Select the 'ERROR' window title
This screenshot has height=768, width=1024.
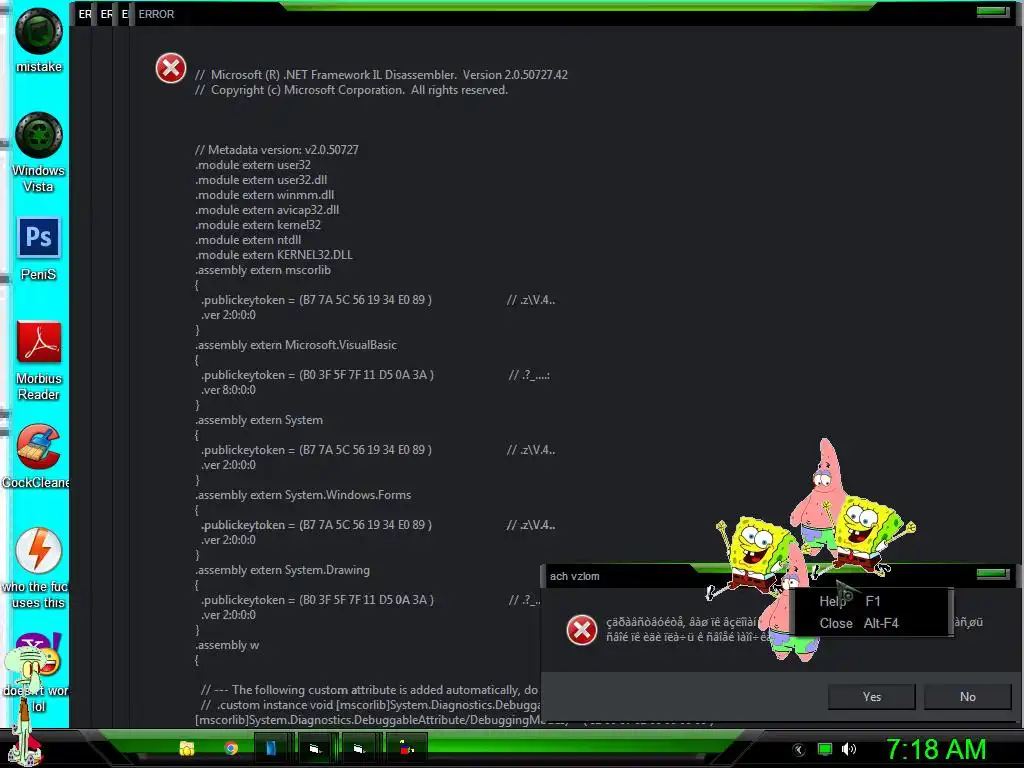point(156,14)
